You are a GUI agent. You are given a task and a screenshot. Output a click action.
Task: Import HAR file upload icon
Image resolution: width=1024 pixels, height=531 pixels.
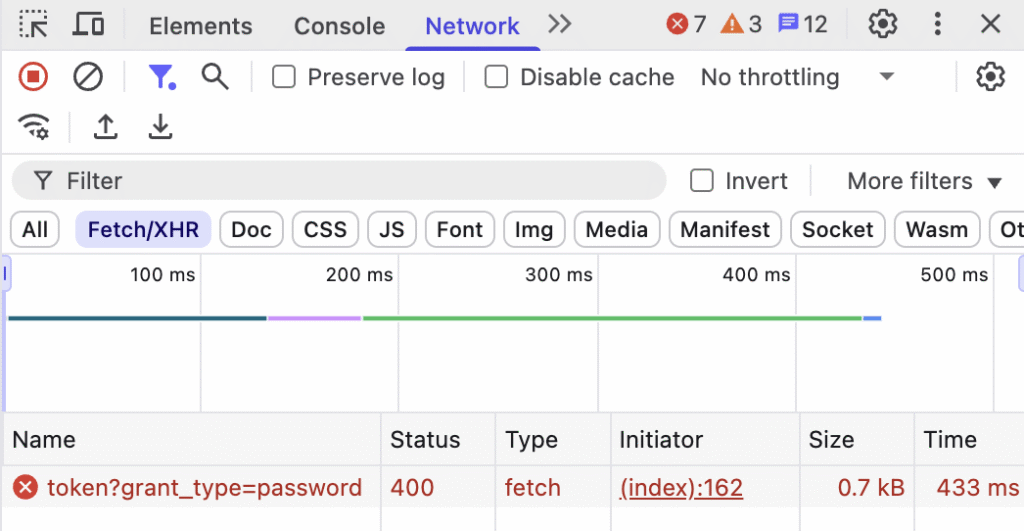(x=105, y=127)
